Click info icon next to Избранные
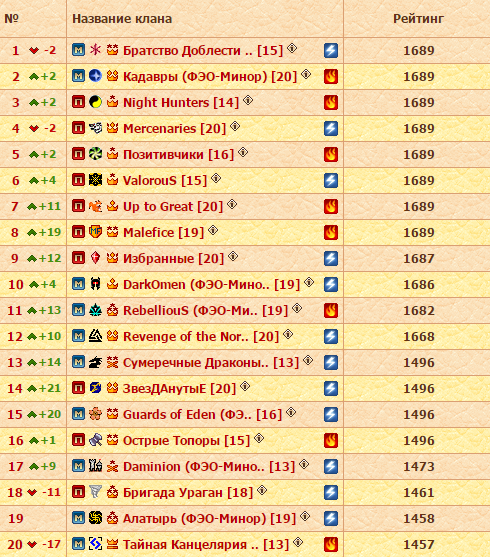 (233, 256)
